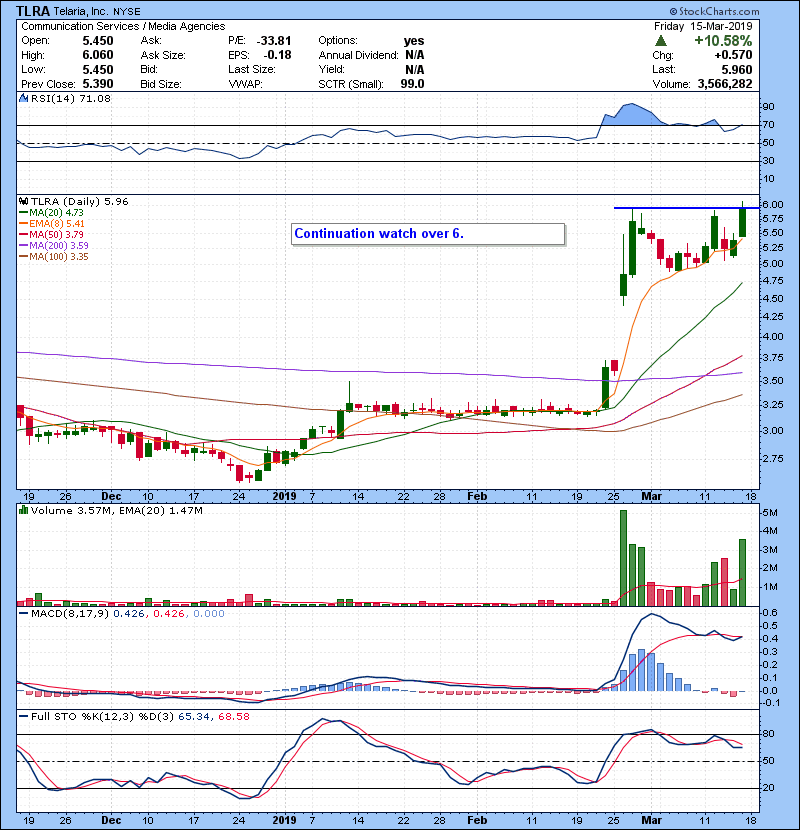Select the MA(100) 3.35 legend entry
This screenshot has height=830, width=800.
click(54, 257)
